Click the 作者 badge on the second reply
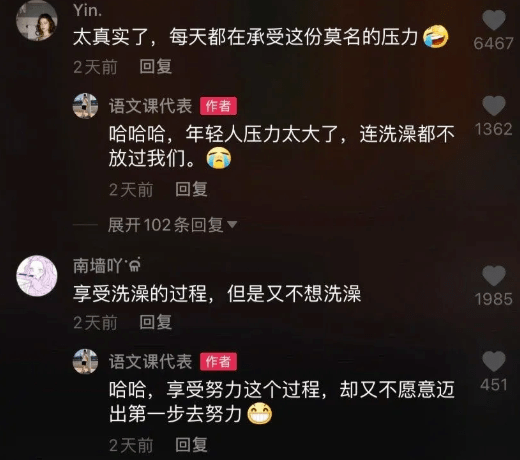Viewport: 520px width, 460px height. click(218, 362)
